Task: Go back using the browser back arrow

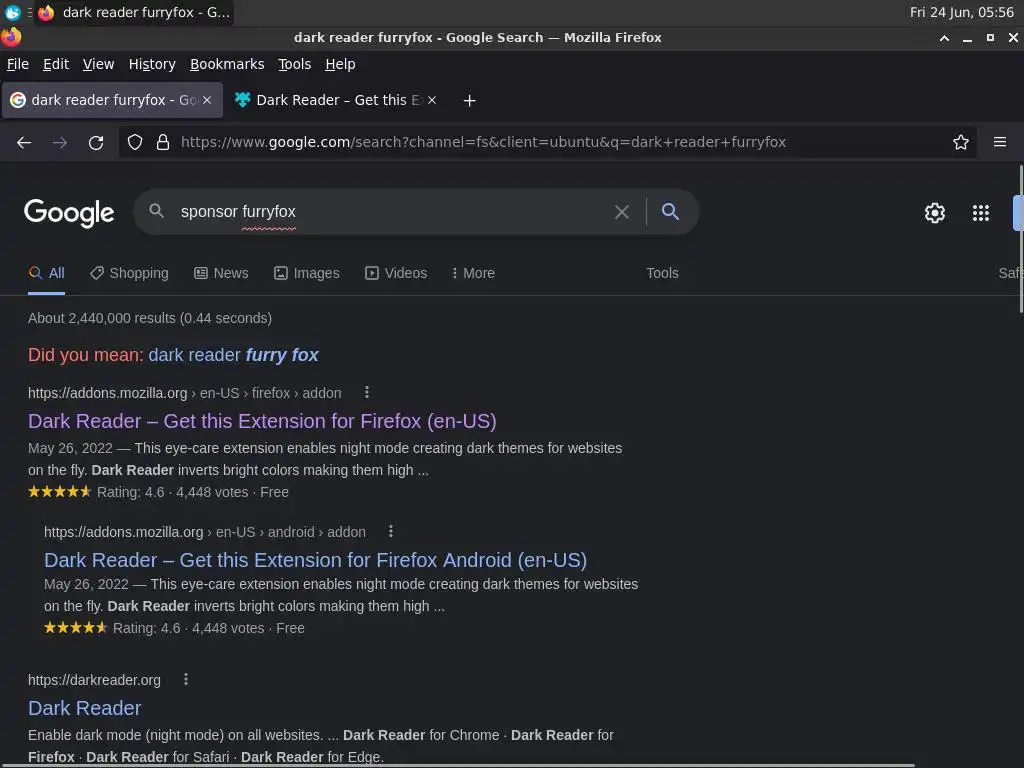Action: coord(24,142)
